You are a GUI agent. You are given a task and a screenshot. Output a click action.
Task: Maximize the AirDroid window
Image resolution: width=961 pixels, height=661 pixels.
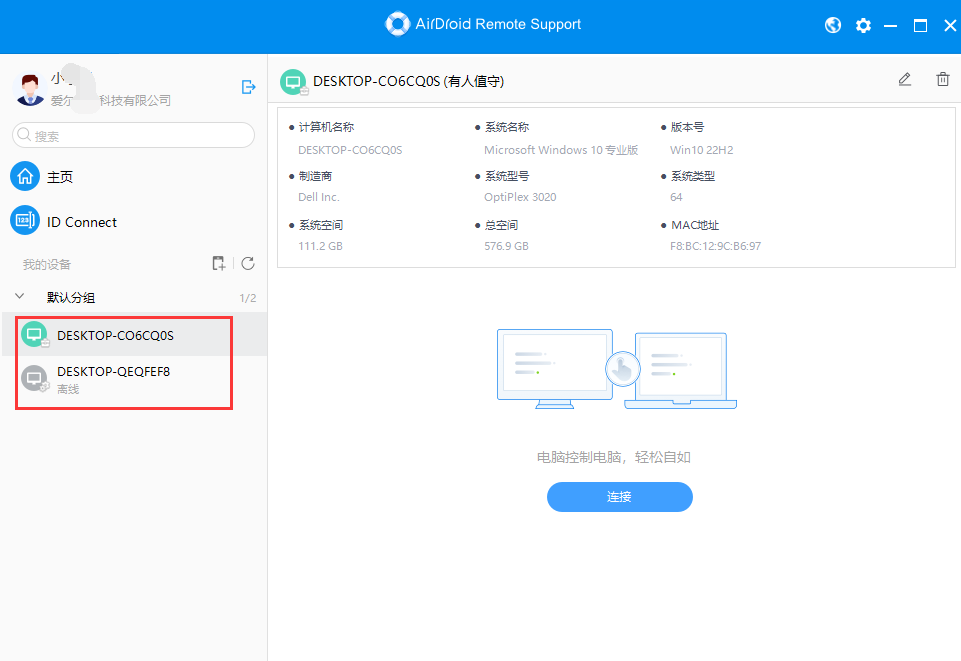(x=920, y=26)
